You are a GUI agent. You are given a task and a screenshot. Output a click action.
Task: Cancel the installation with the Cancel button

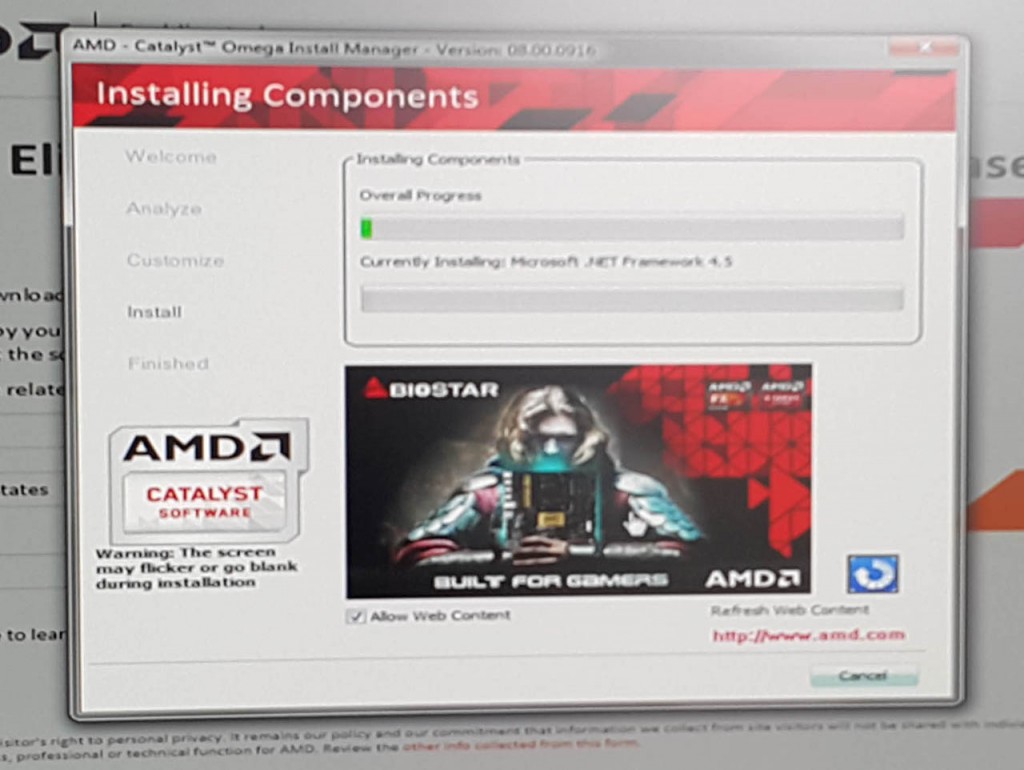[x=863, y=675]
